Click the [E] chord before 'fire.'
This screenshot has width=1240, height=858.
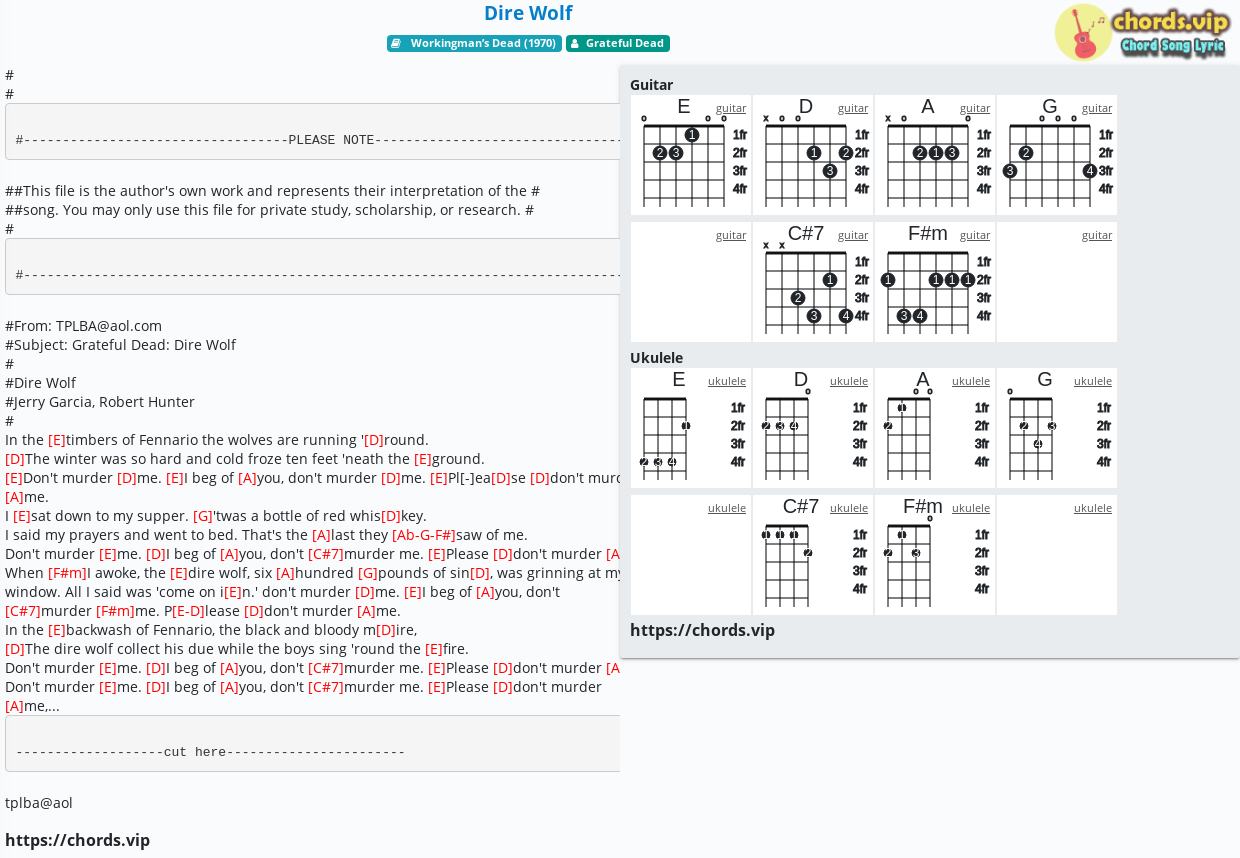pos(434,649)
